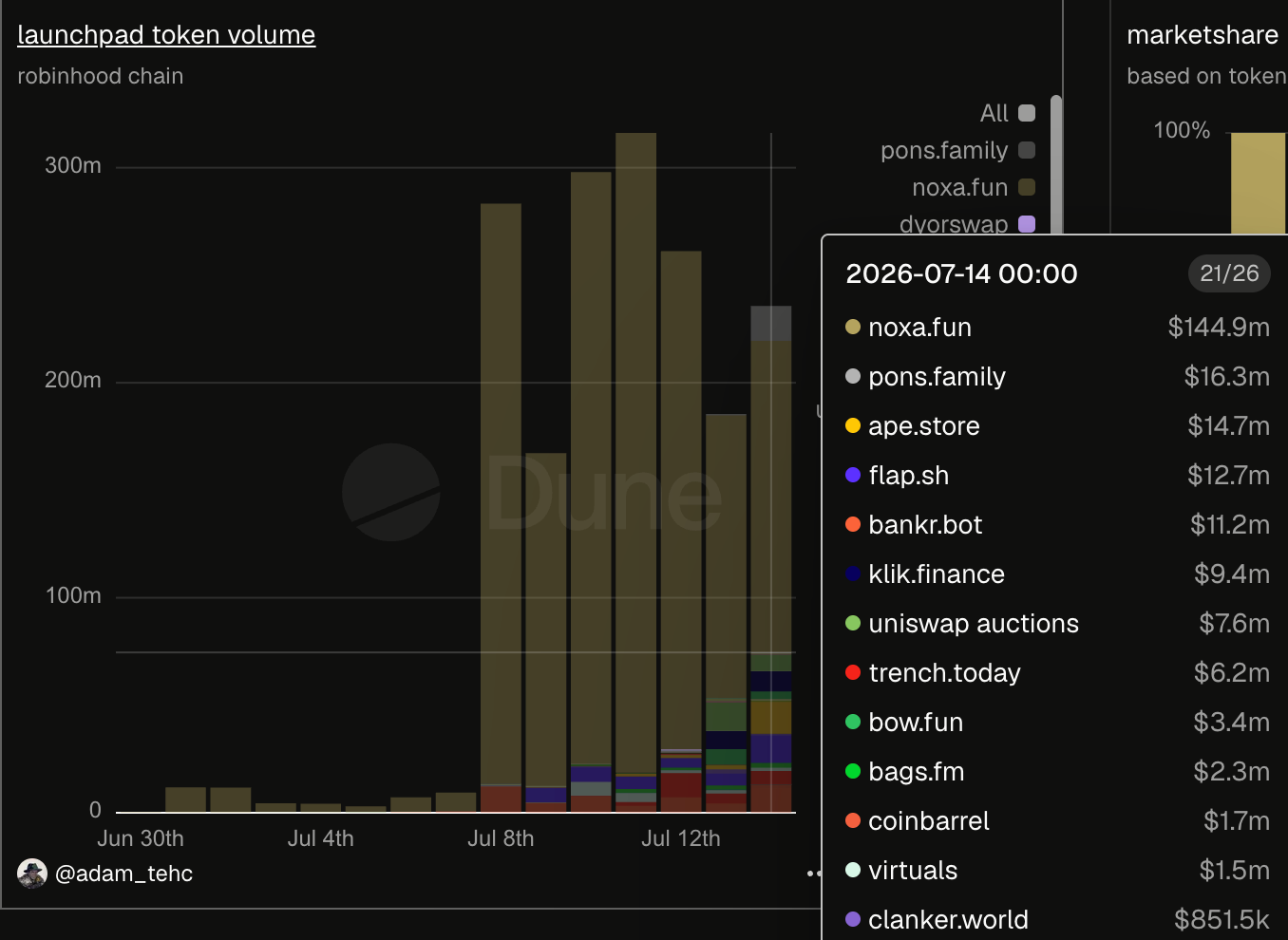Viewport: 1288px width, 940px height.
Task: Click the red color dot beside trench.today
Action: tap(853, 672)
